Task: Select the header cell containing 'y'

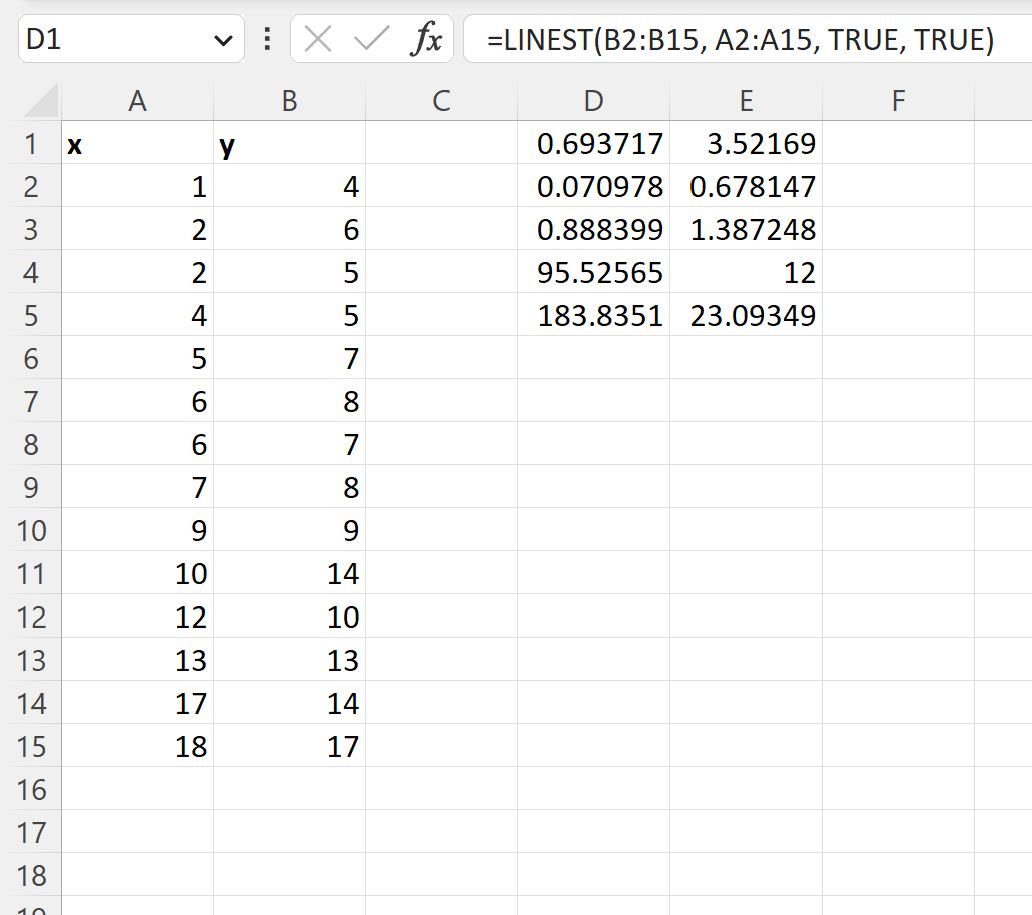Action: [288, 143]
